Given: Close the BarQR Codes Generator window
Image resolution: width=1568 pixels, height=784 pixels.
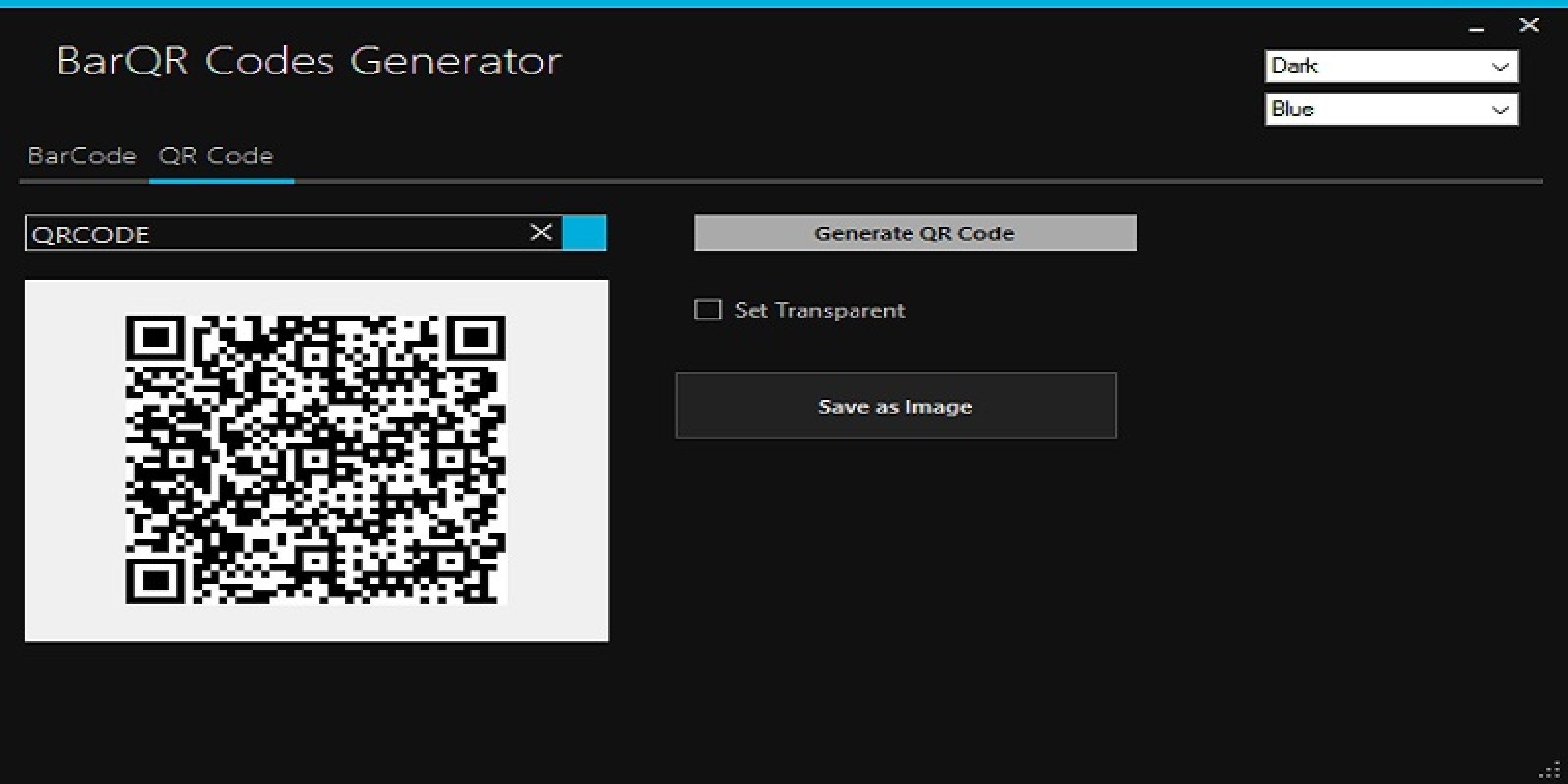Looking at the screenshot, I should coord(1529,25).
